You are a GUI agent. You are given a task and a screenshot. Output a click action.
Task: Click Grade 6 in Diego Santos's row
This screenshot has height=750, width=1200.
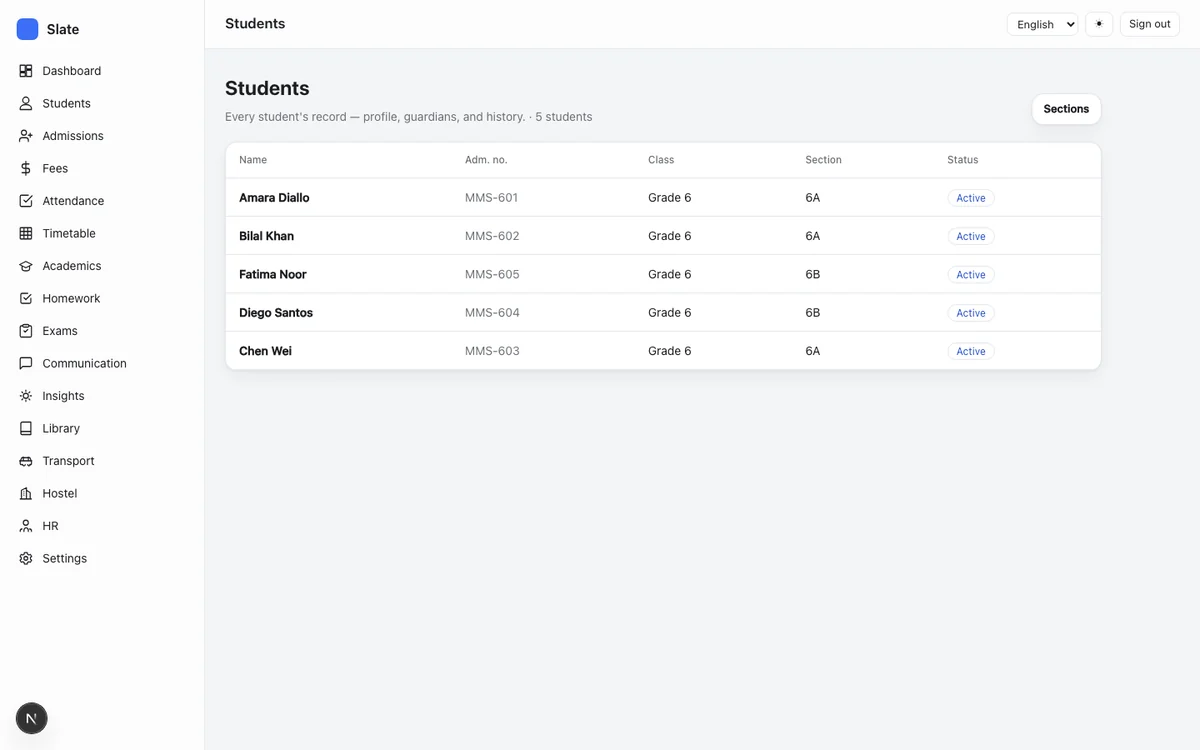[669, 313]
